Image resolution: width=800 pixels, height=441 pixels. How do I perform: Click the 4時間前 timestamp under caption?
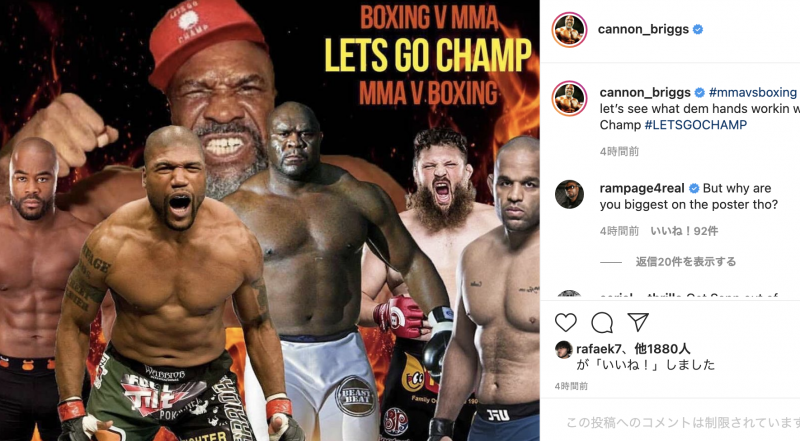[x=619, y=152]
